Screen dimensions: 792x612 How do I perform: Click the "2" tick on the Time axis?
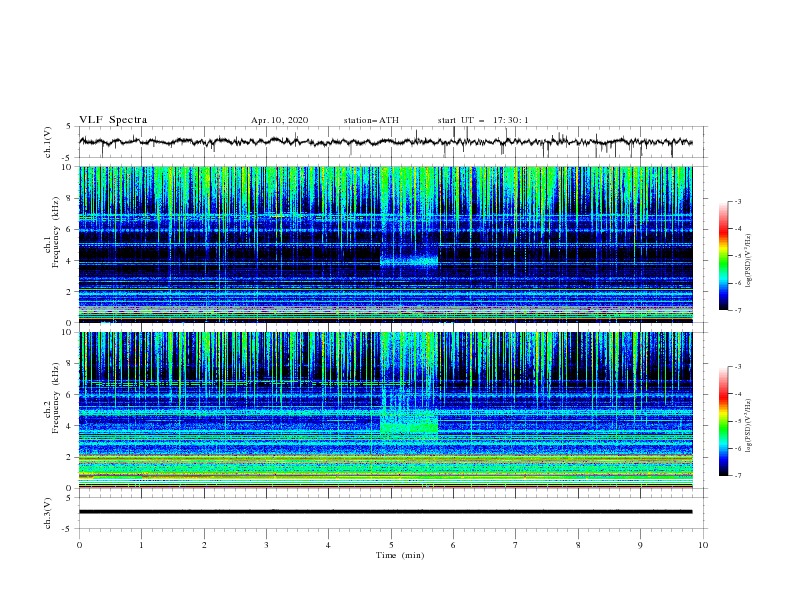coord(204,545)
